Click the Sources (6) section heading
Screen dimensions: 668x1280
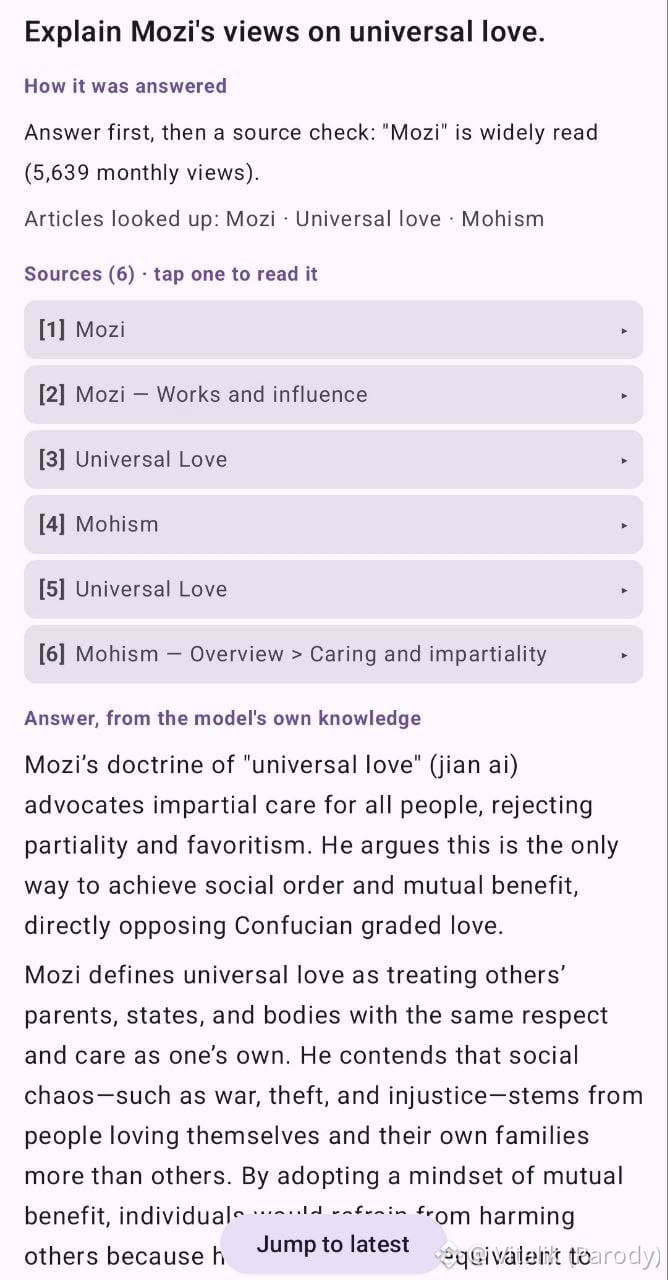(171, 274)
